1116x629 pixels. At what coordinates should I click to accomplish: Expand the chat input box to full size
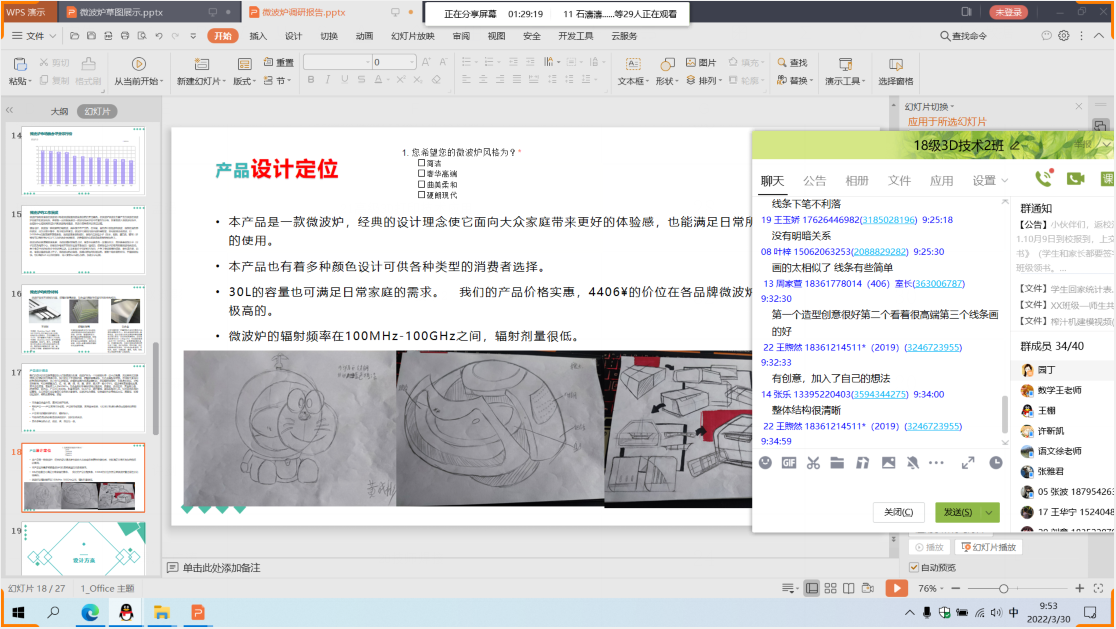click(x=968, y=463)
